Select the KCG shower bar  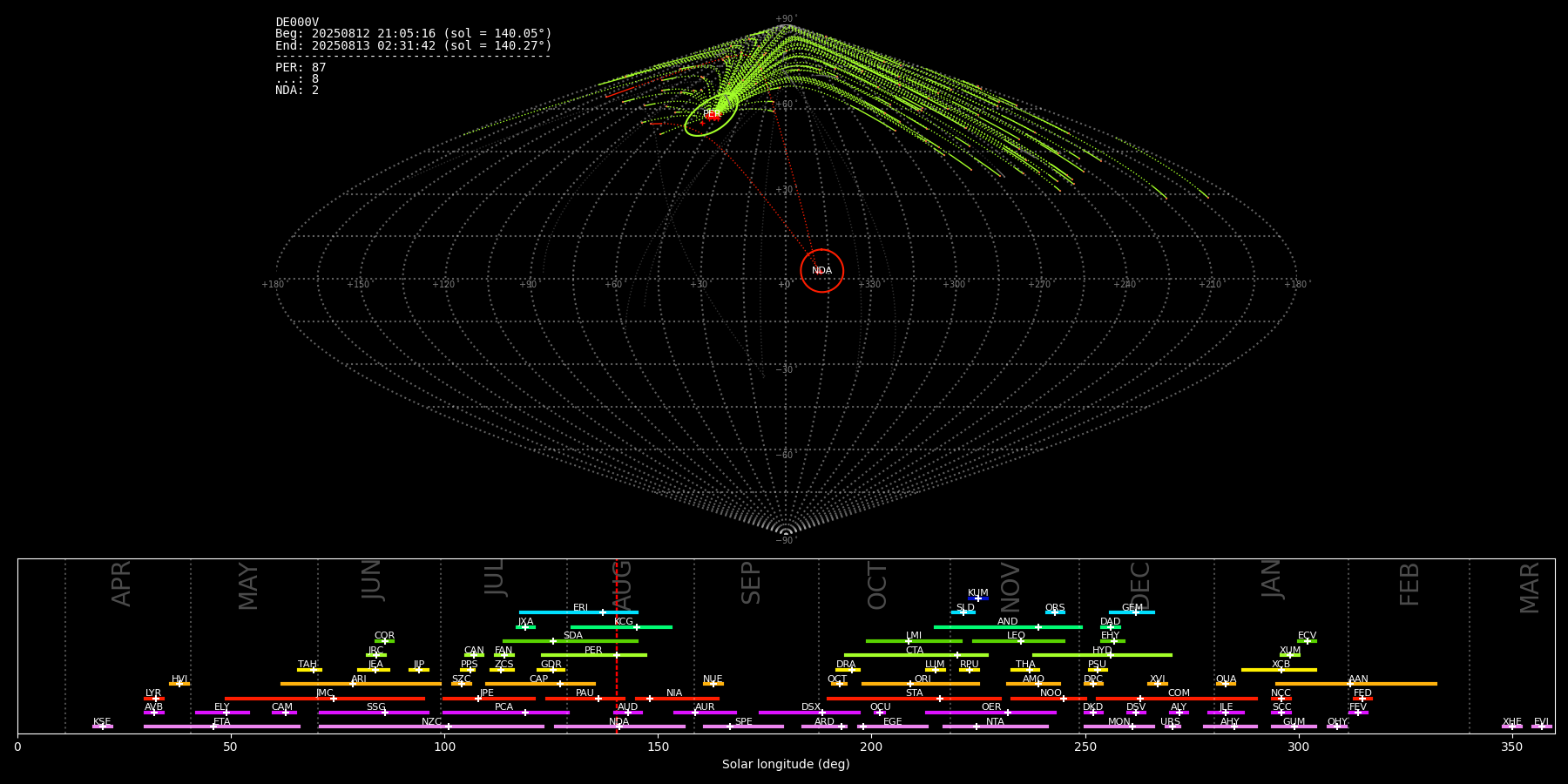(x=621, y=627)
